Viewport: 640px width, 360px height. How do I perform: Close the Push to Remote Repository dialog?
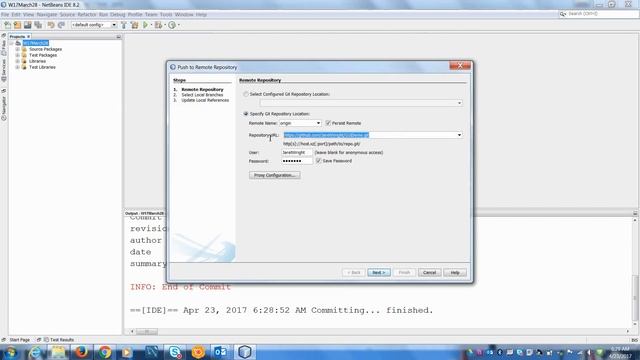460,66
